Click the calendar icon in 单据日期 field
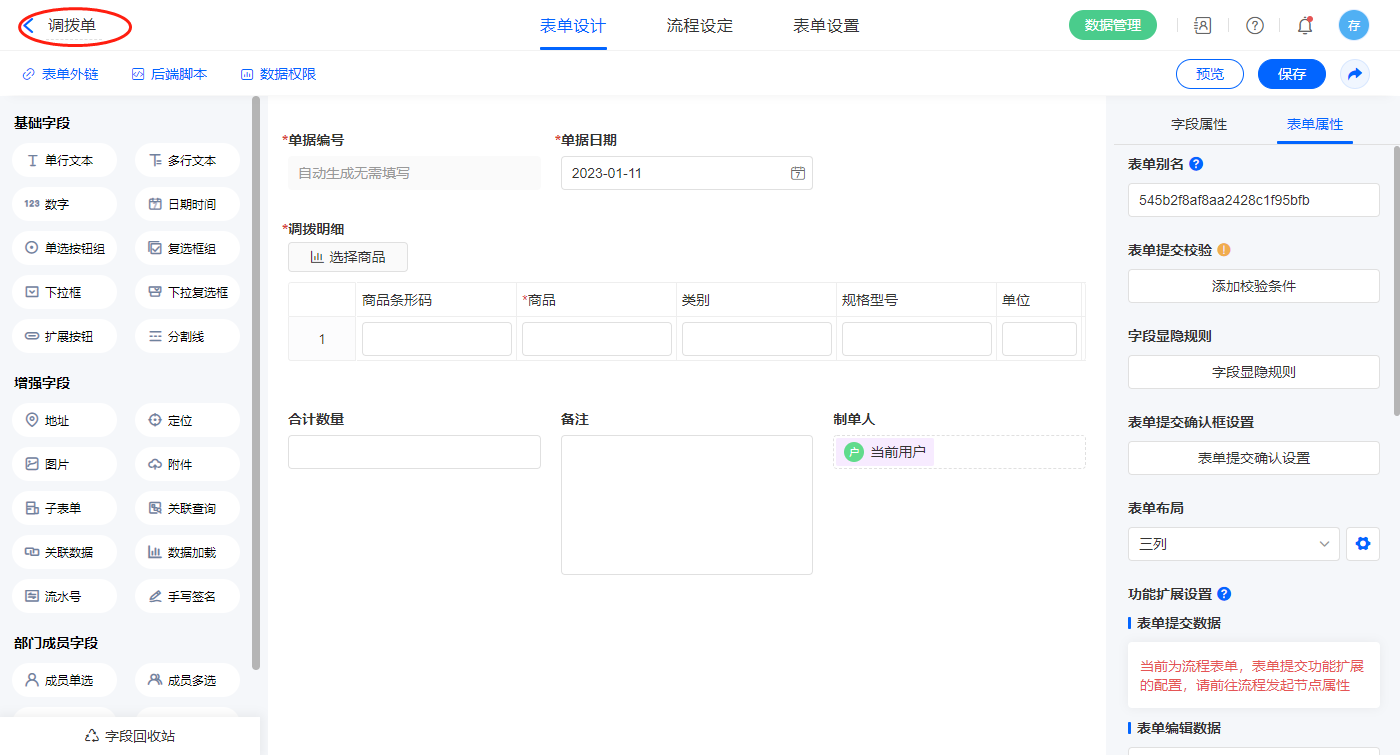Viewport: 1400px width, 755px height. [x=798, y=173]
